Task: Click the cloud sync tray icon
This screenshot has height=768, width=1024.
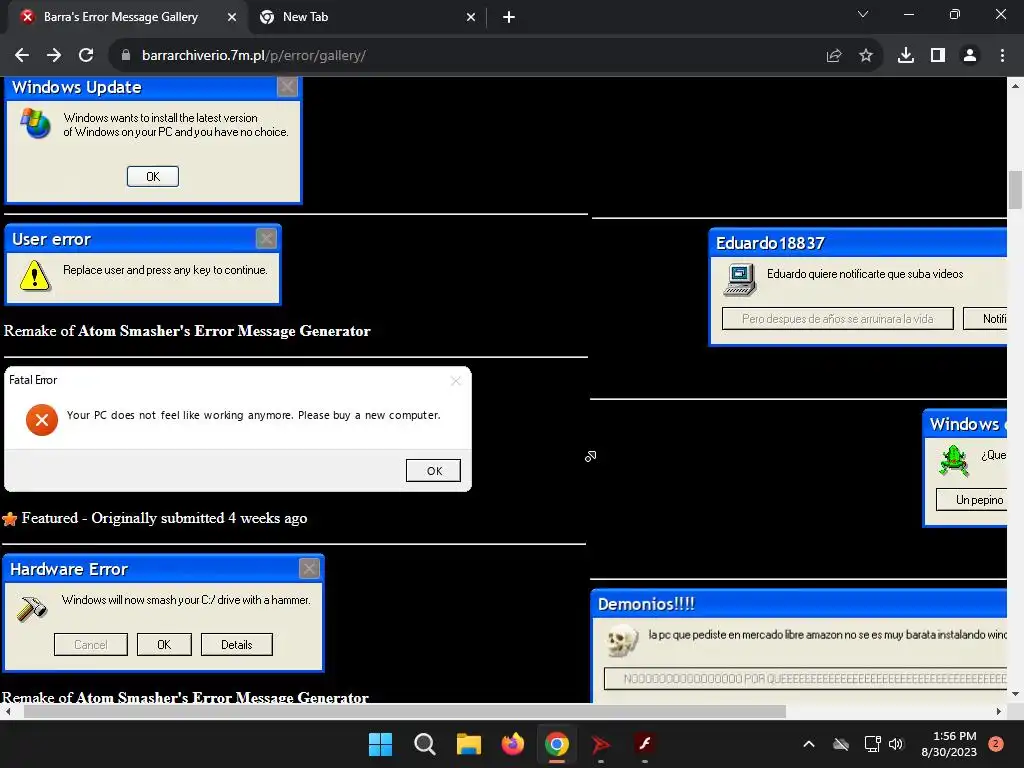Action: click(x=841, y=744)
